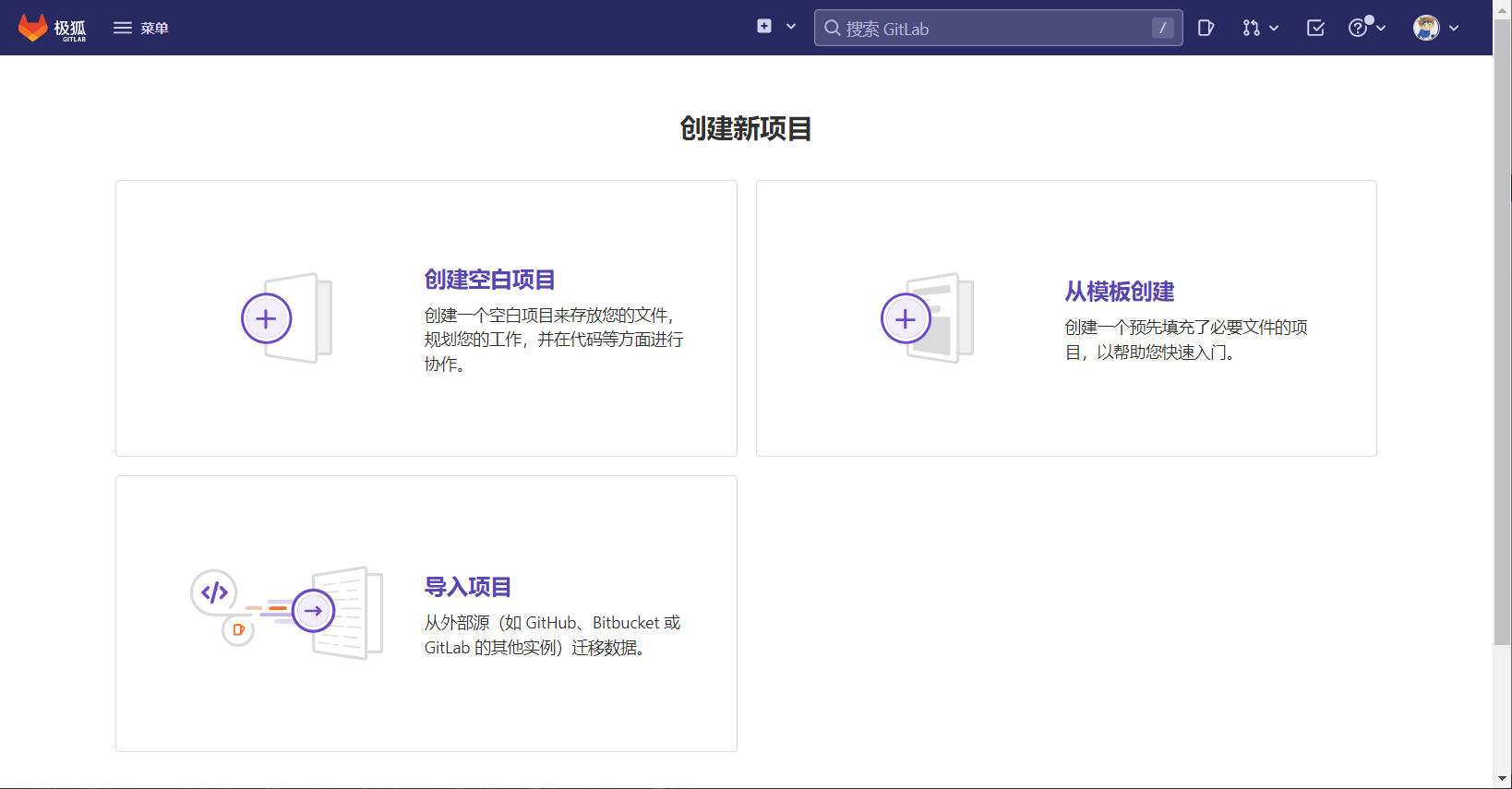Open the 从模板创建 link
Screen dimensions: 1512x789
[1119, 292]
